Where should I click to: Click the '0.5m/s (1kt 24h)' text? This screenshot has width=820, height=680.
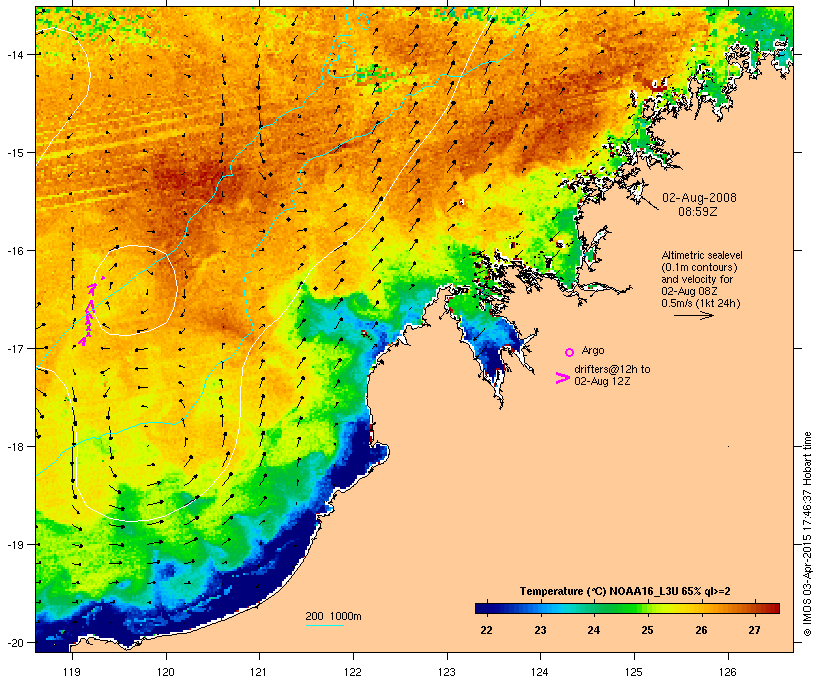click(x=701, y=303)
